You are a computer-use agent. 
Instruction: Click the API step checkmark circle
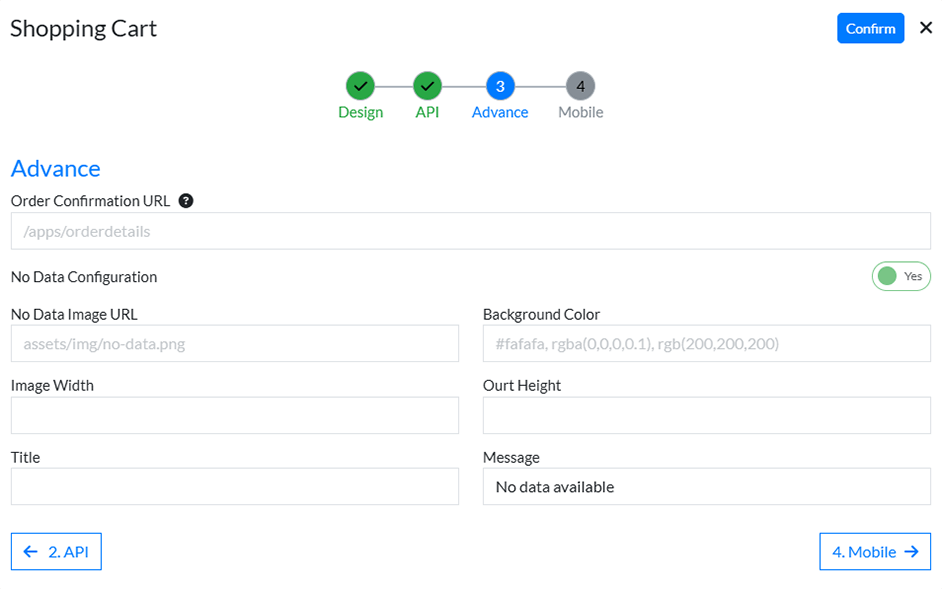coord(427,86)
